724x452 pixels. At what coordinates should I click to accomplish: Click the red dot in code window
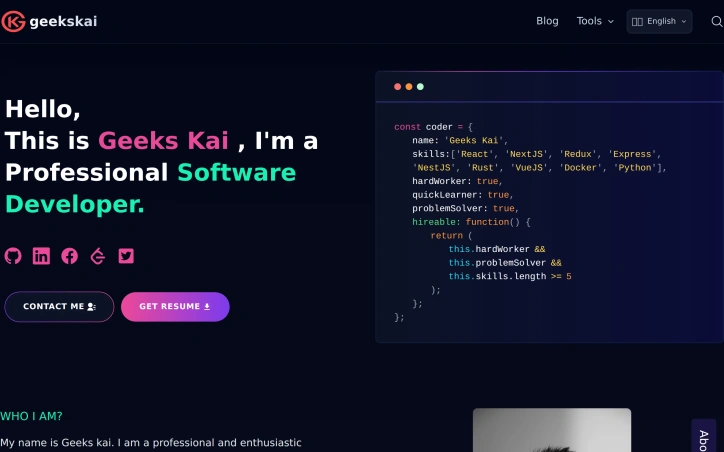point(398,87)
